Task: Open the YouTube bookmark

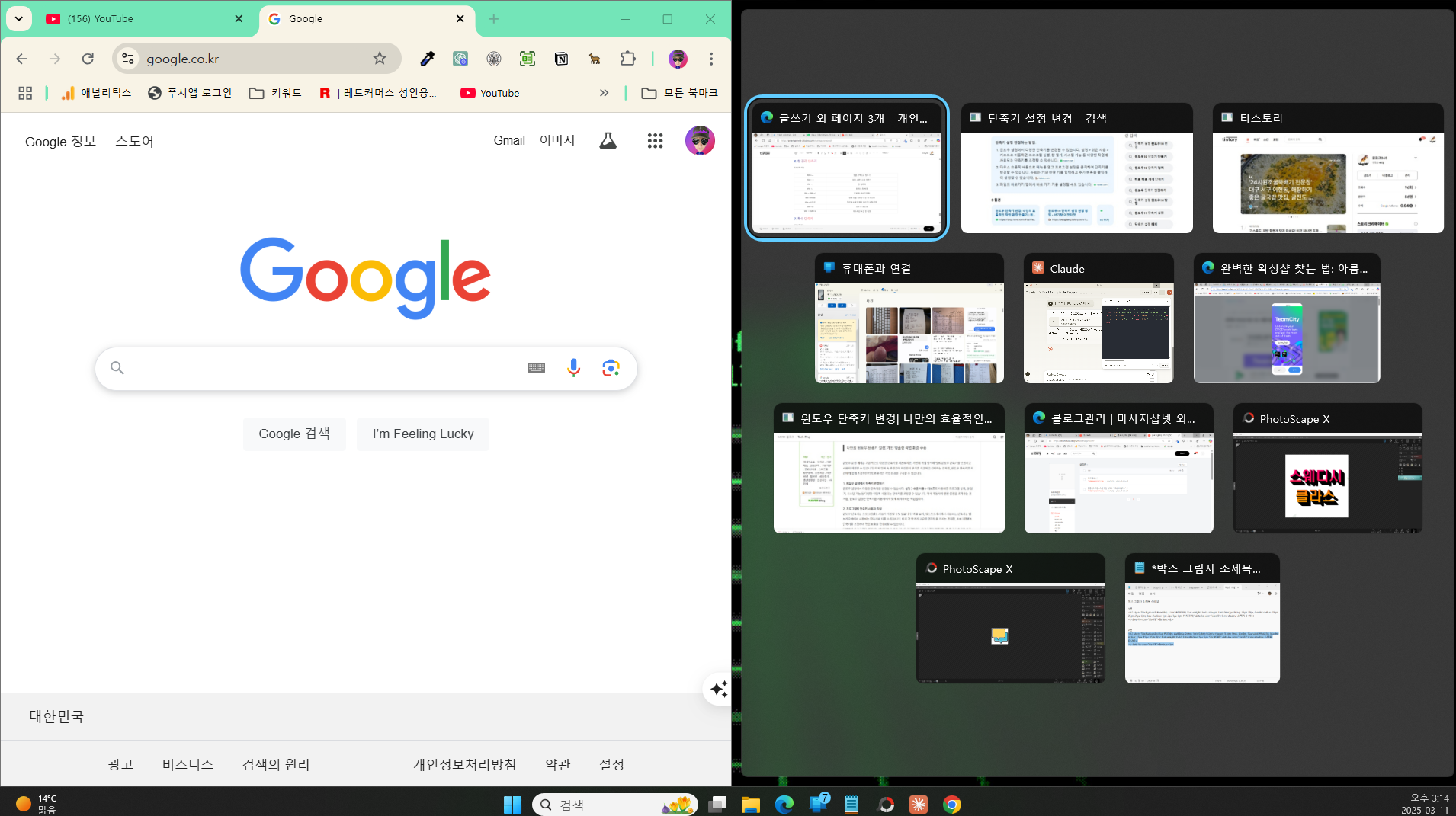Action: (490, 93)
